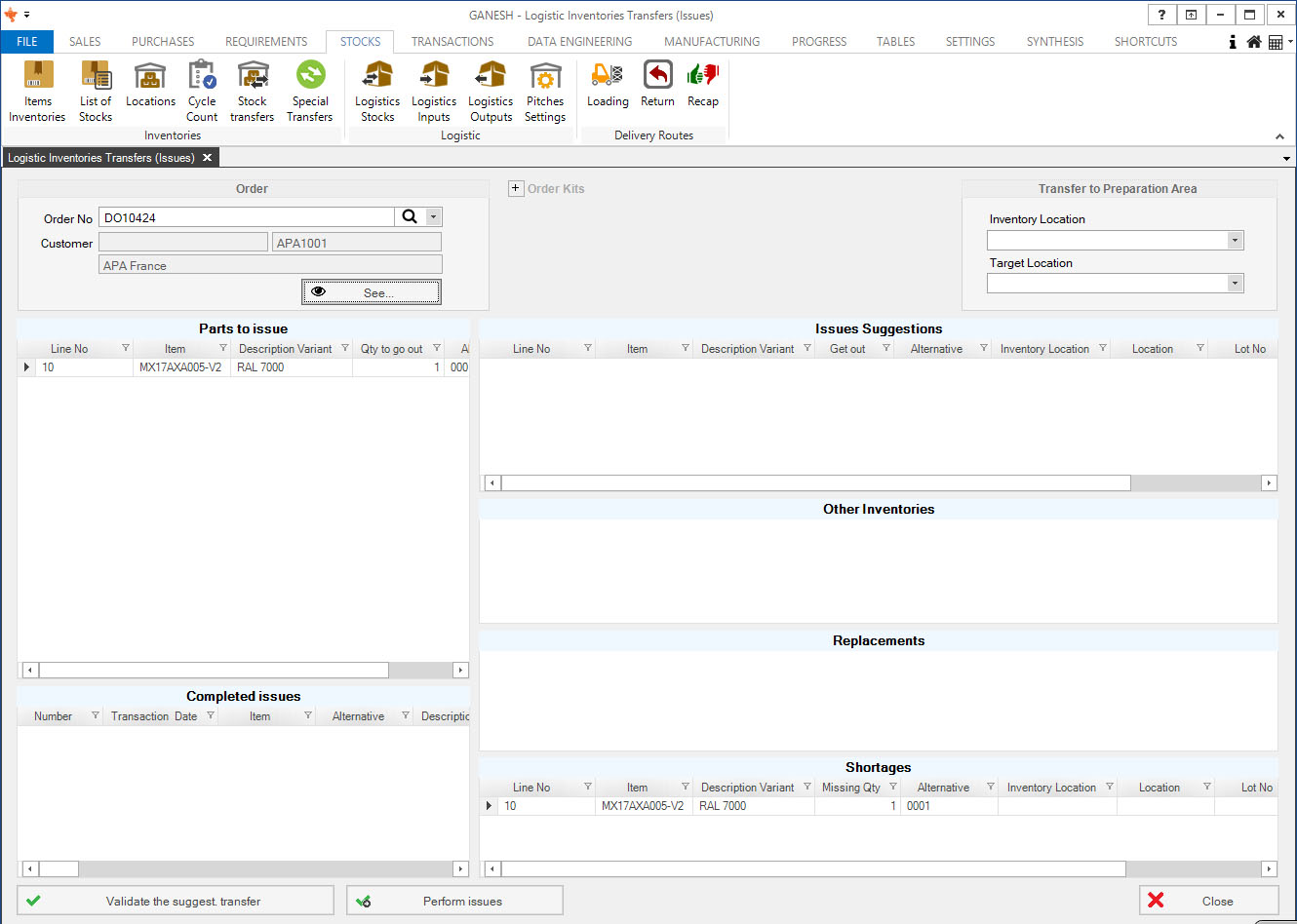1297x924 pixels.
Task: Search the order with the magnifier icon
Action: [x=410, y=217]
